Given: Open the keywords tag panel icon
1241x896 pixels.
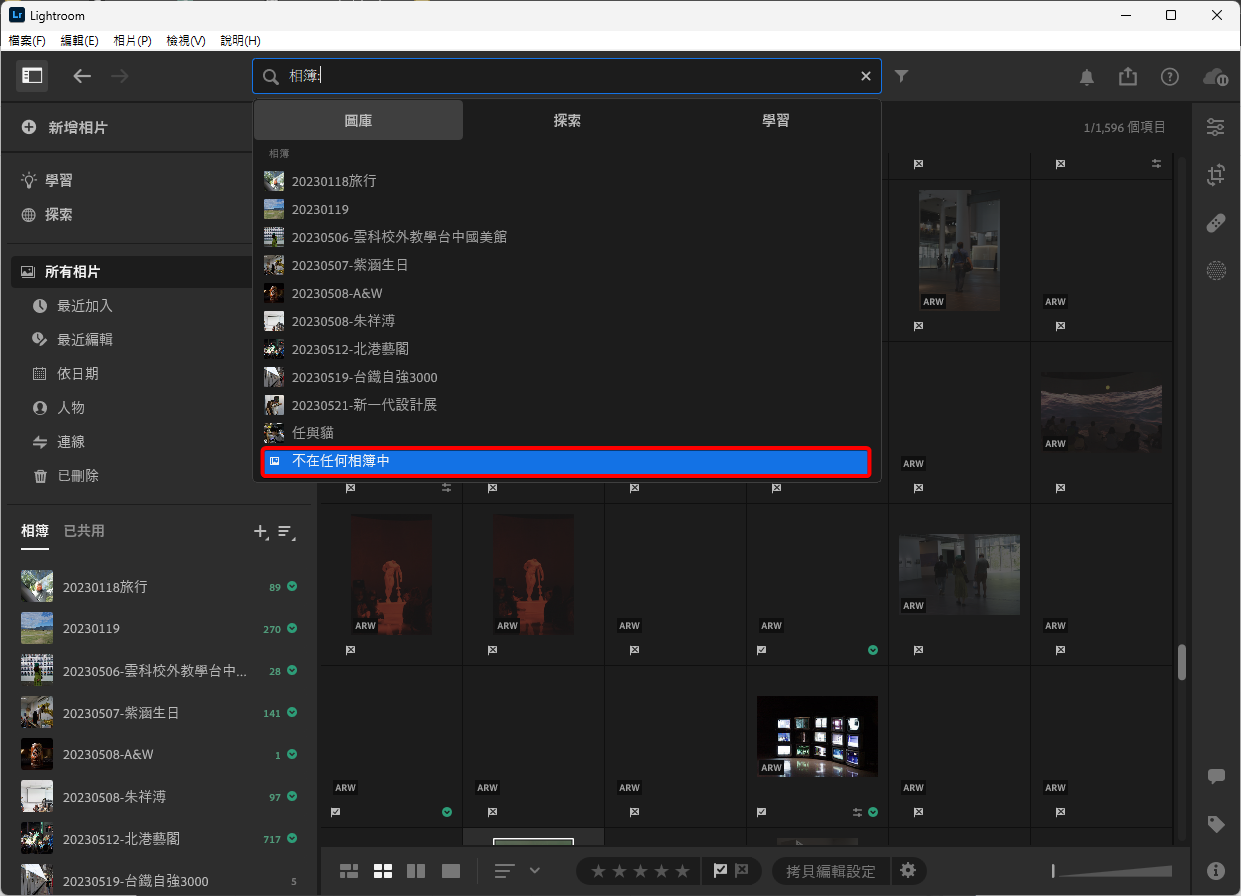Looking at the screenshot, I should click(x=1215, y=824).
